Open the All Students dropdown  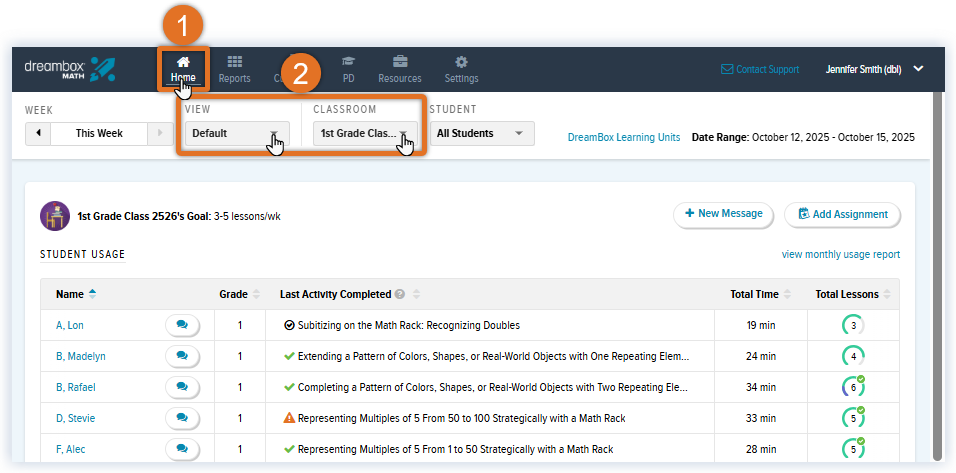[x=482, y=133]
